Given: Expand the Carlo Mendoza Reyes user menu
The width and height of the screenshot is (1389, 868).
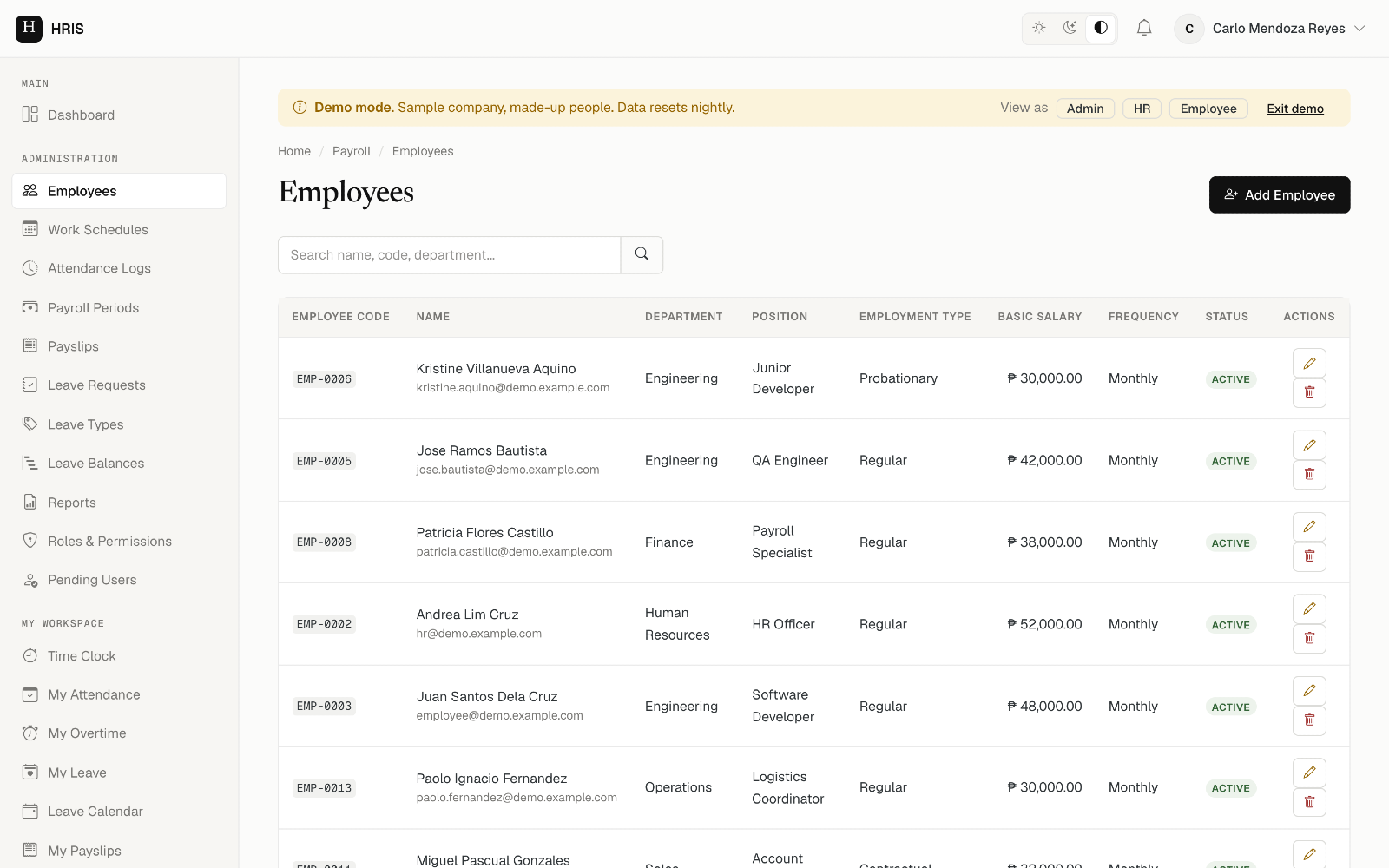Looking at the screenshot, I should (x=1270, y=29).
